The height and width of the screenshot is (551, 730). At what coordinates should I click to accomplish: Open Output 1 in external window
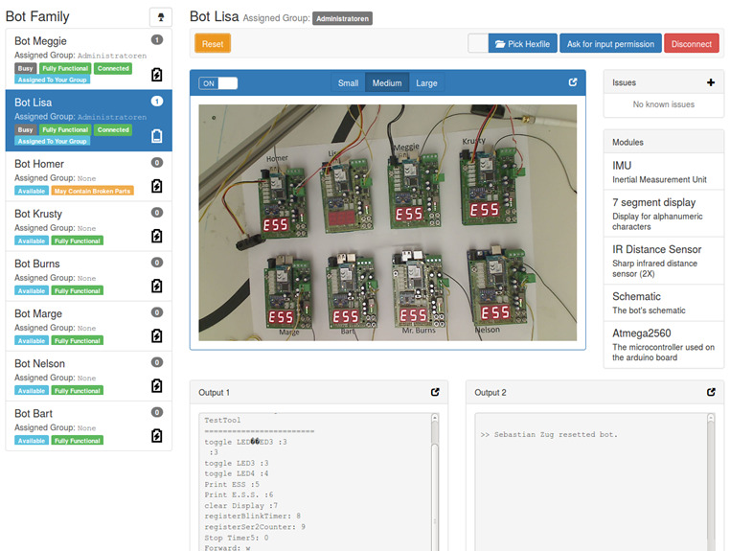tap(435, 393)
